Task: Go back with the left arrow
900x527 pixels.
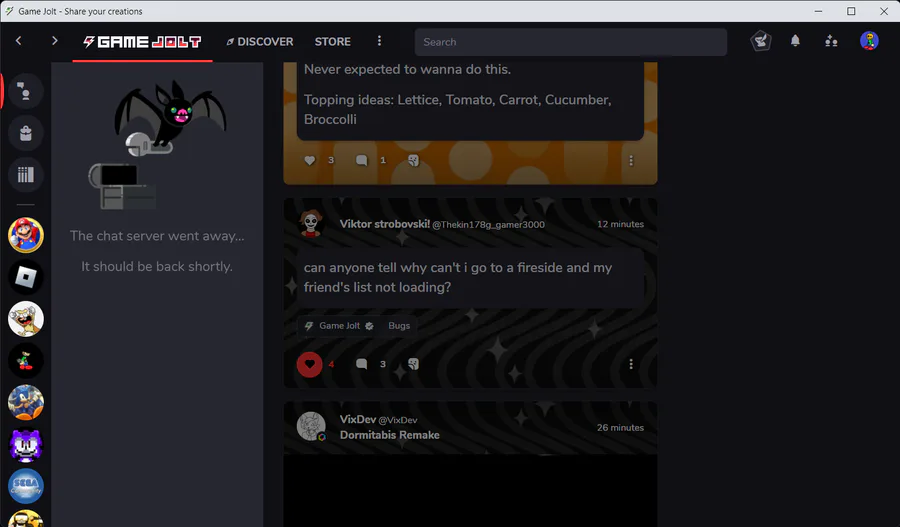Action: coord(18,41)
